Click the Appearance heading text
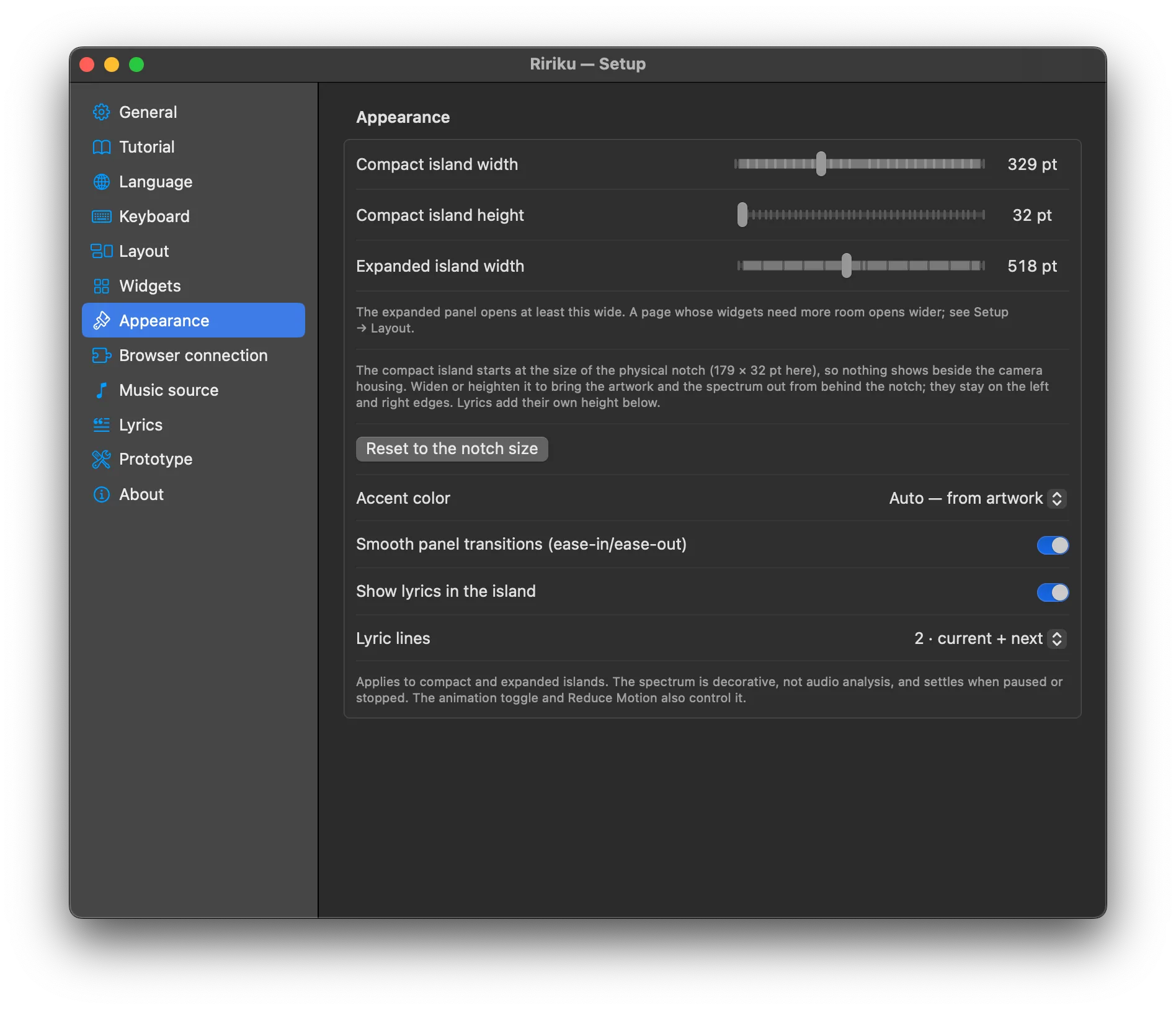 coord(403,117)
